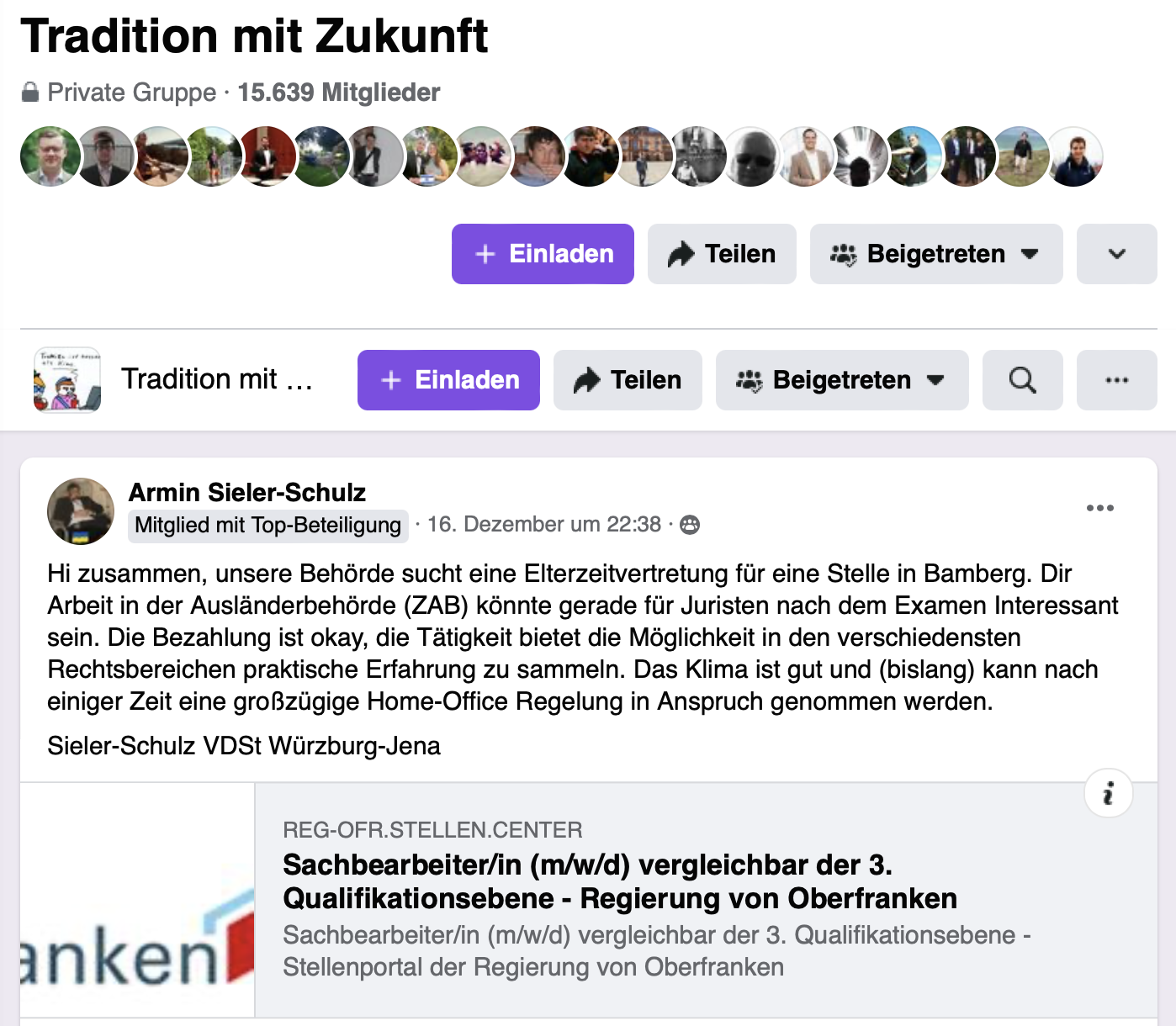Open the post timestamp 16. Dezember link
This screenshot has width=1176, height=1026.
pyautogui.click(x=544, y=525)
